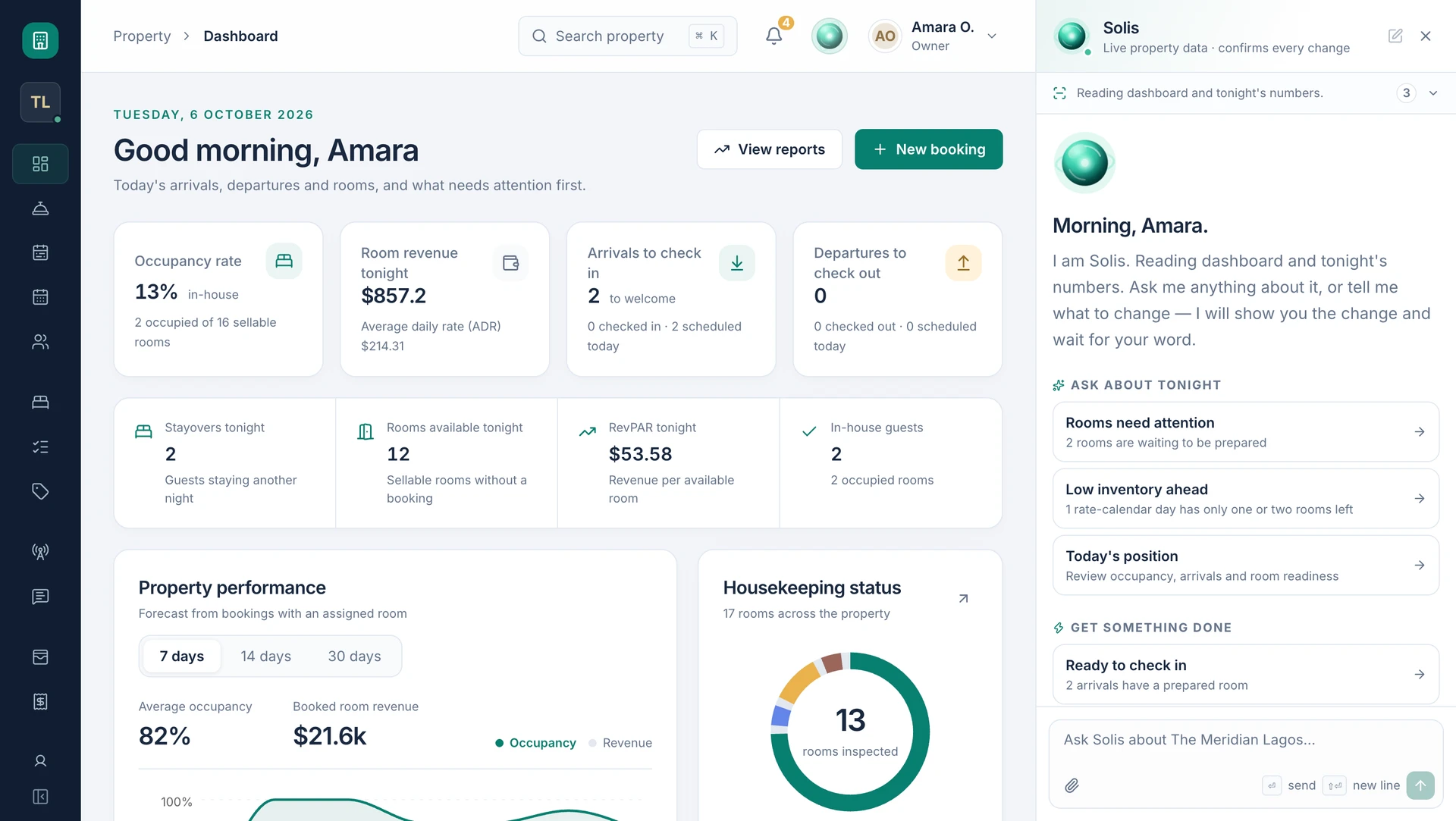Image resolution: width=1456 pixels, height=821 pixels.
Task: Open the chat message icon in sidebar
Action: coord(40,597)
